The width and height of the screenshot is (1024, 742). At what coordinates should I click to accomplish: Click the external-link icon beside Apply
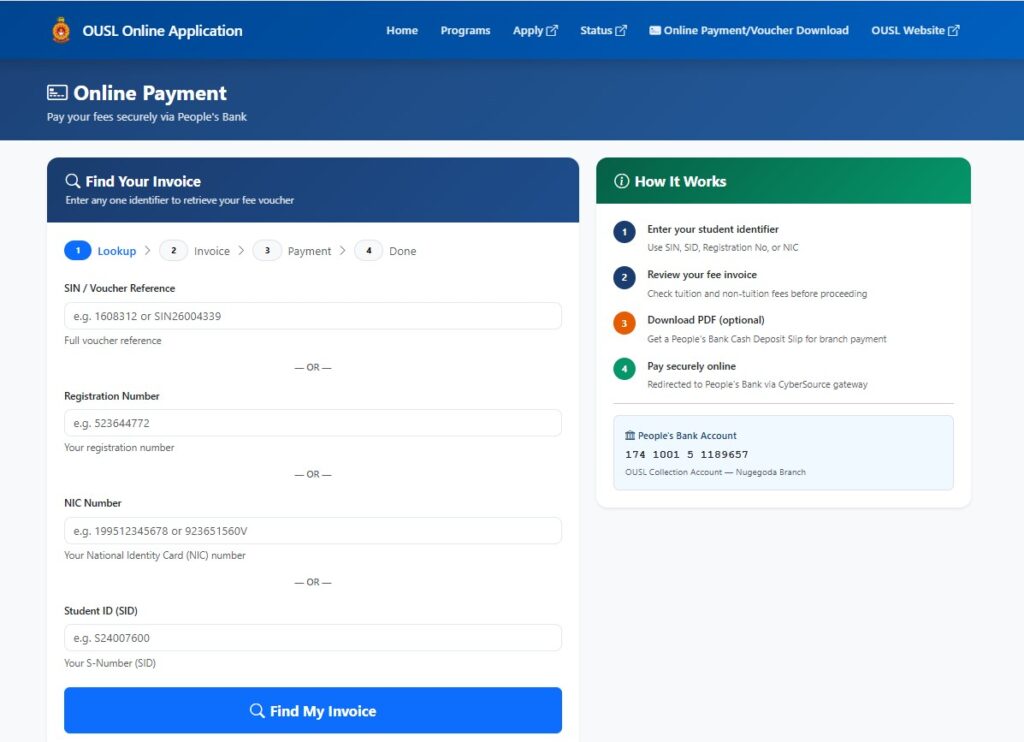click(x=552, y=31)
